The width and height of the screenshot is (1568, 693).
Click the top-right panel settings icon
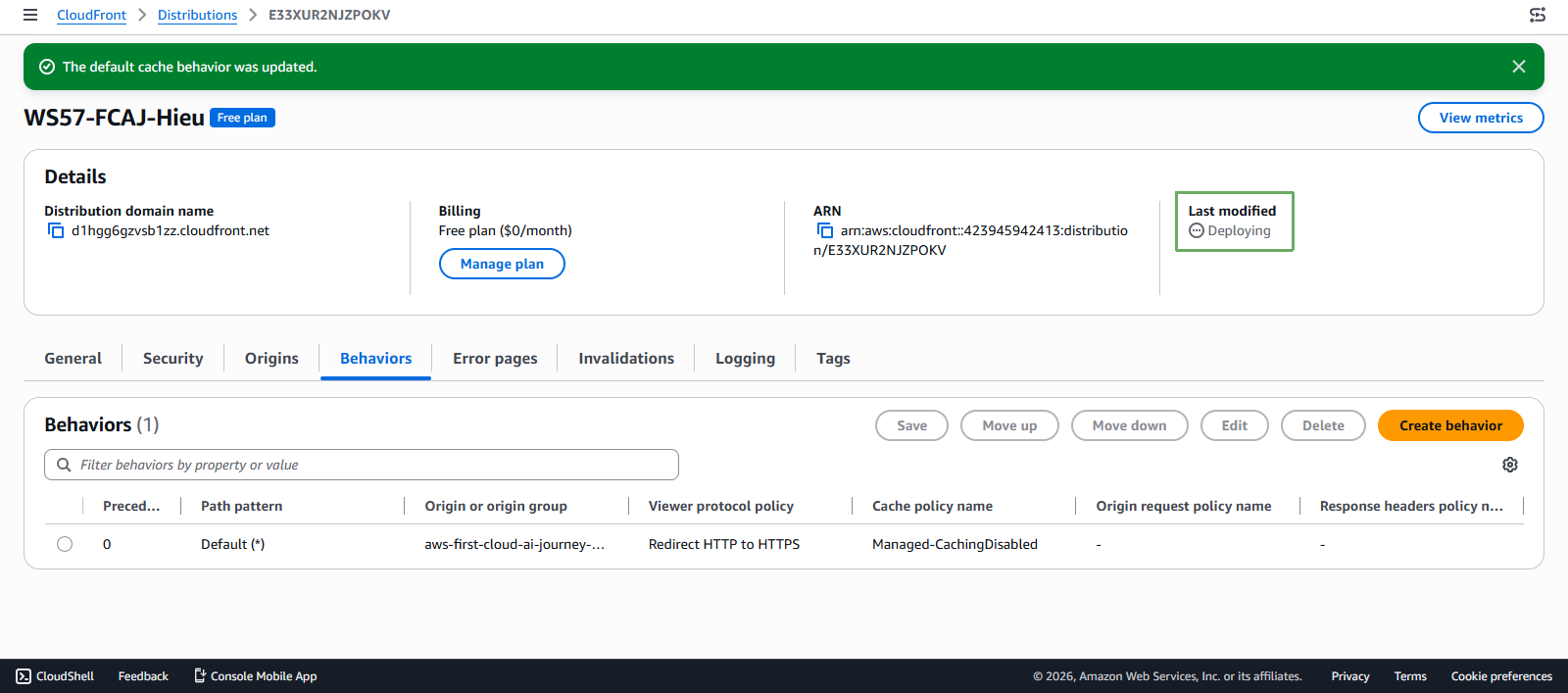(1538, 15)
